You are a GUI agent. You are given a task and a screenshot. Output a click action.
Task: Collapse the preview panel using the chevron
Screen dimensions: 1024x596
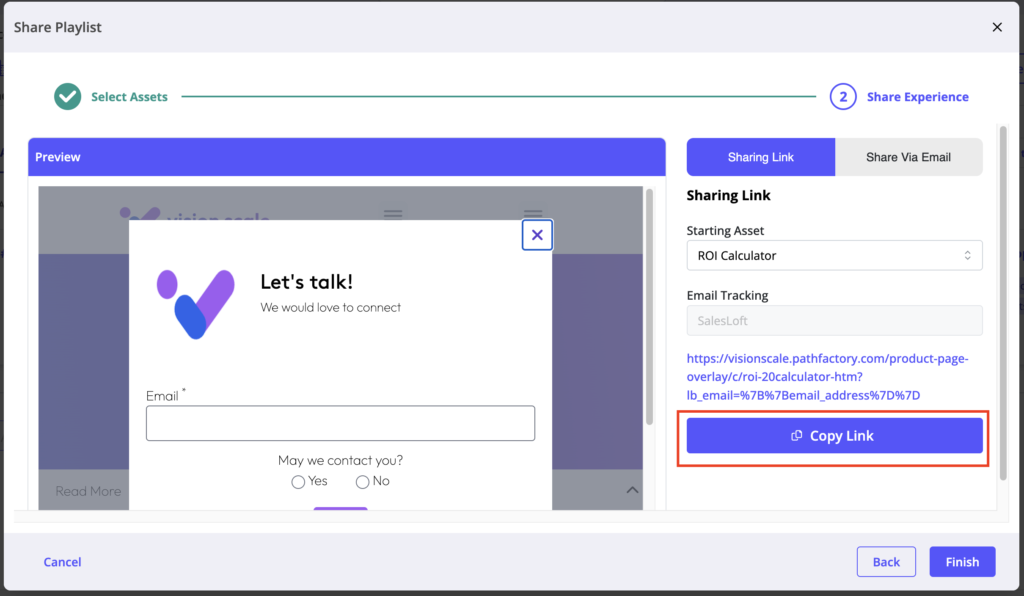coord(632,490)
